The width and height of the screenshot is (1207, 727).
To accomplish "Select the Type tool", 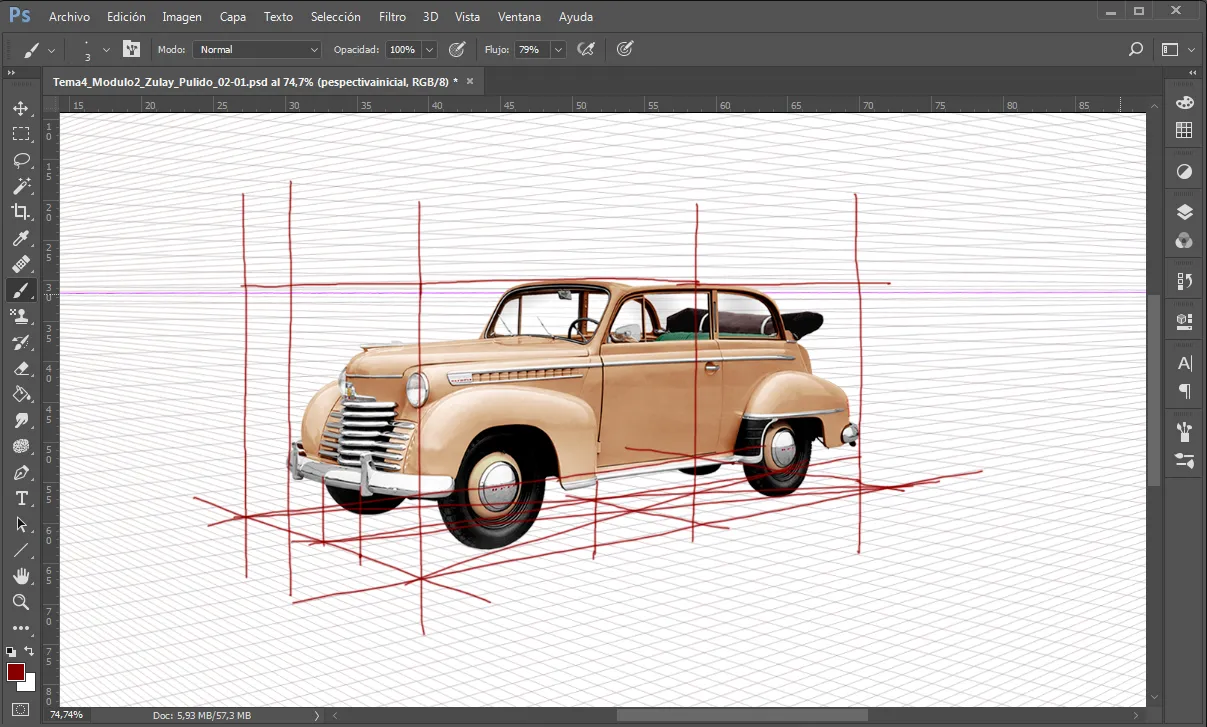I will pos(21,498).
